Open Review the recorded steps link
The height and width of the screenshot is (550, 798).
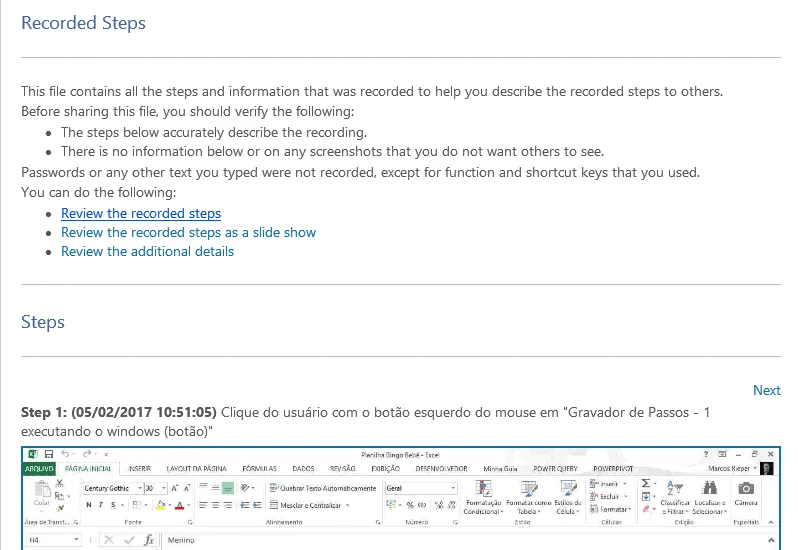coord(141,213)
